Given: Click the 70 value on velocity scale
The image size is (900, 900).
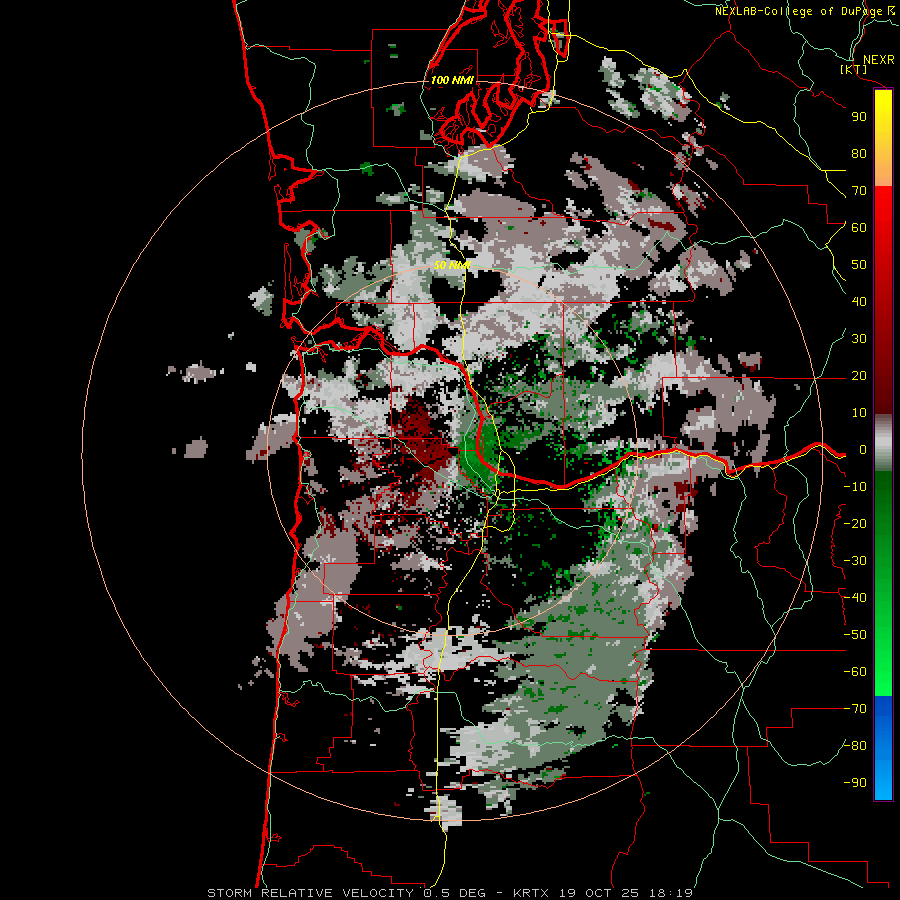Looking at the screenshot, I should (x=859, y=191).
